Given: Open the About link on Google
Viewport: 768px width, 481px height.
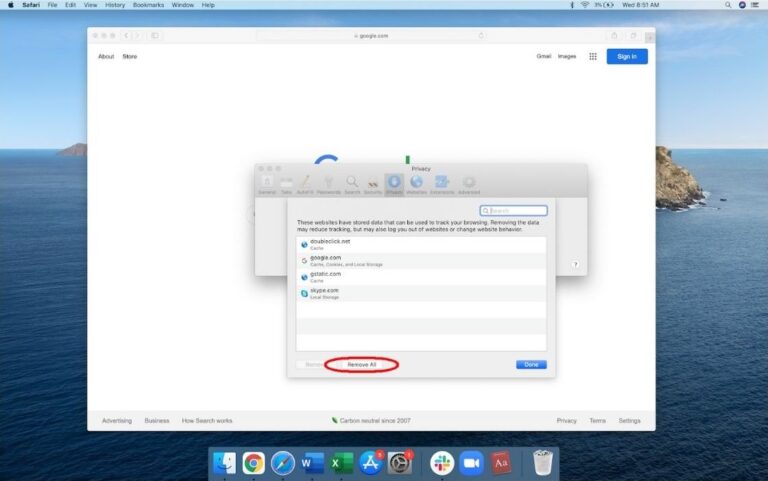Looking at the screenshot, I should pos(106,56).
